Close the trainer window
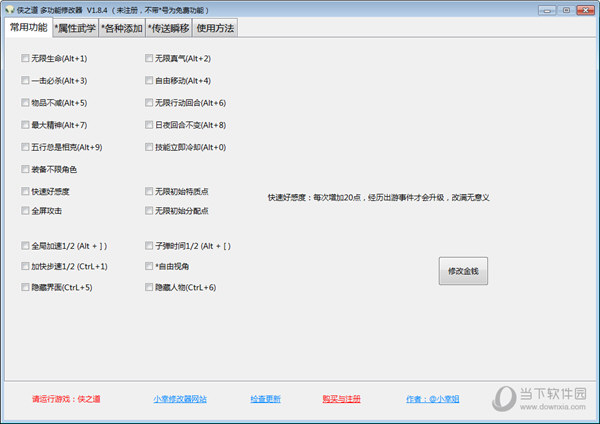The width and height of the screenshot is (600, 424). click(x=585, y=10)
